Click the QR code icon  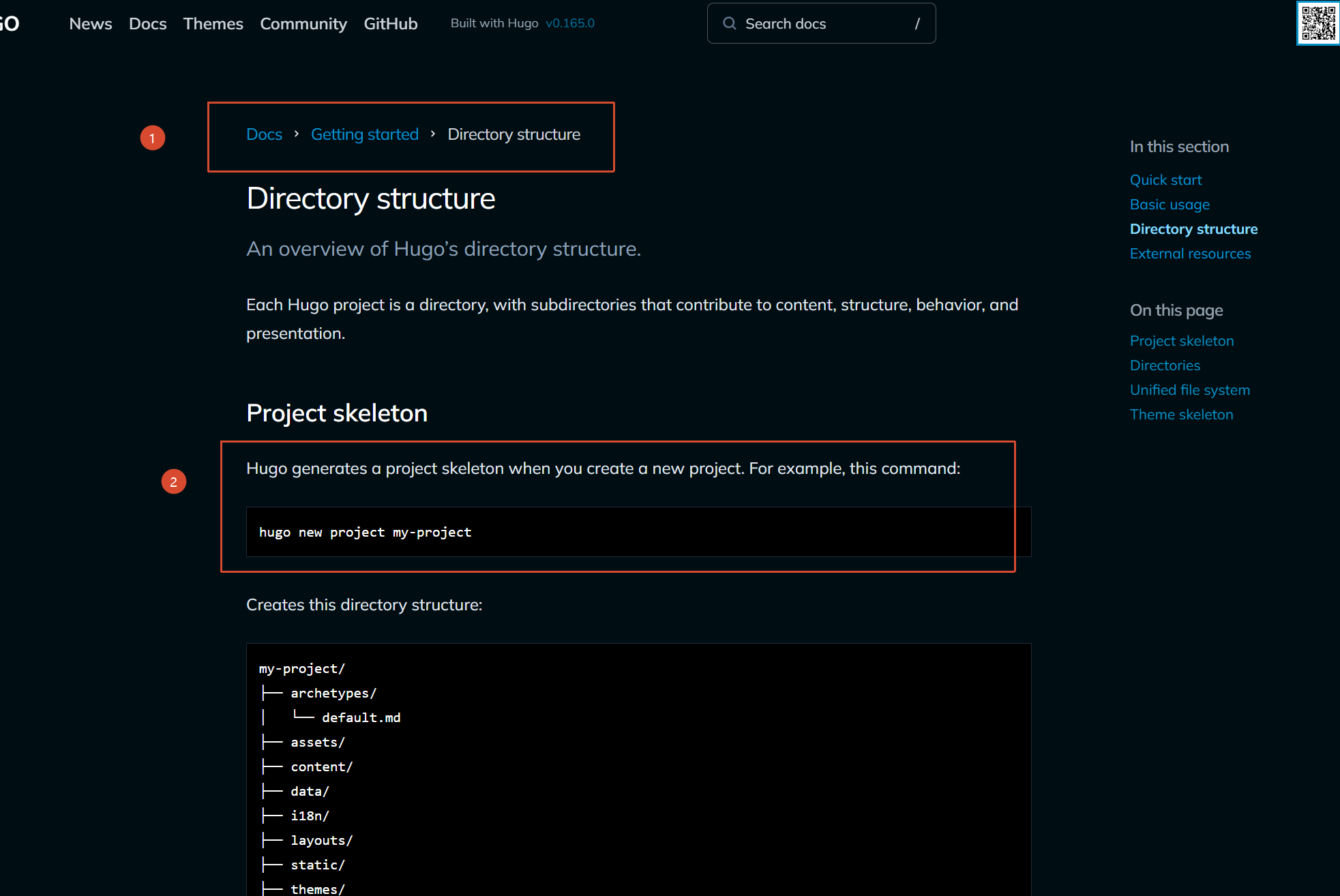click(x=1318, y=23)
